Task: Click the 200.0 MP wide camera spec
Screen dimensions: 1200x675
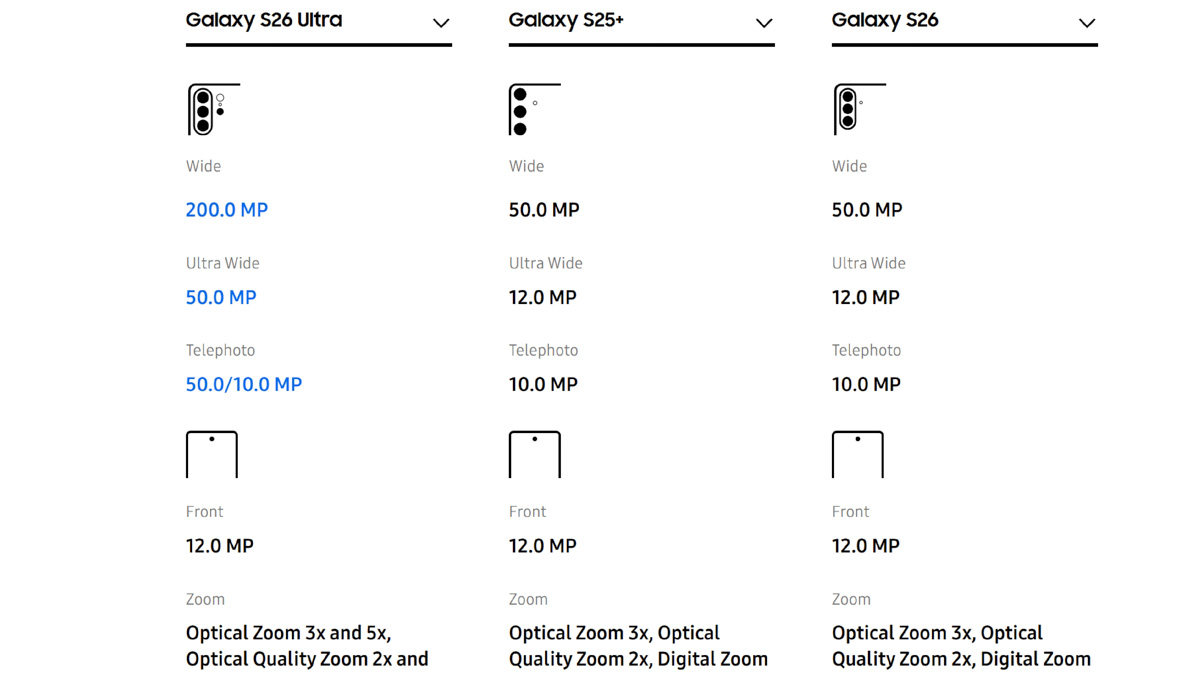Action: pos(227,210)
